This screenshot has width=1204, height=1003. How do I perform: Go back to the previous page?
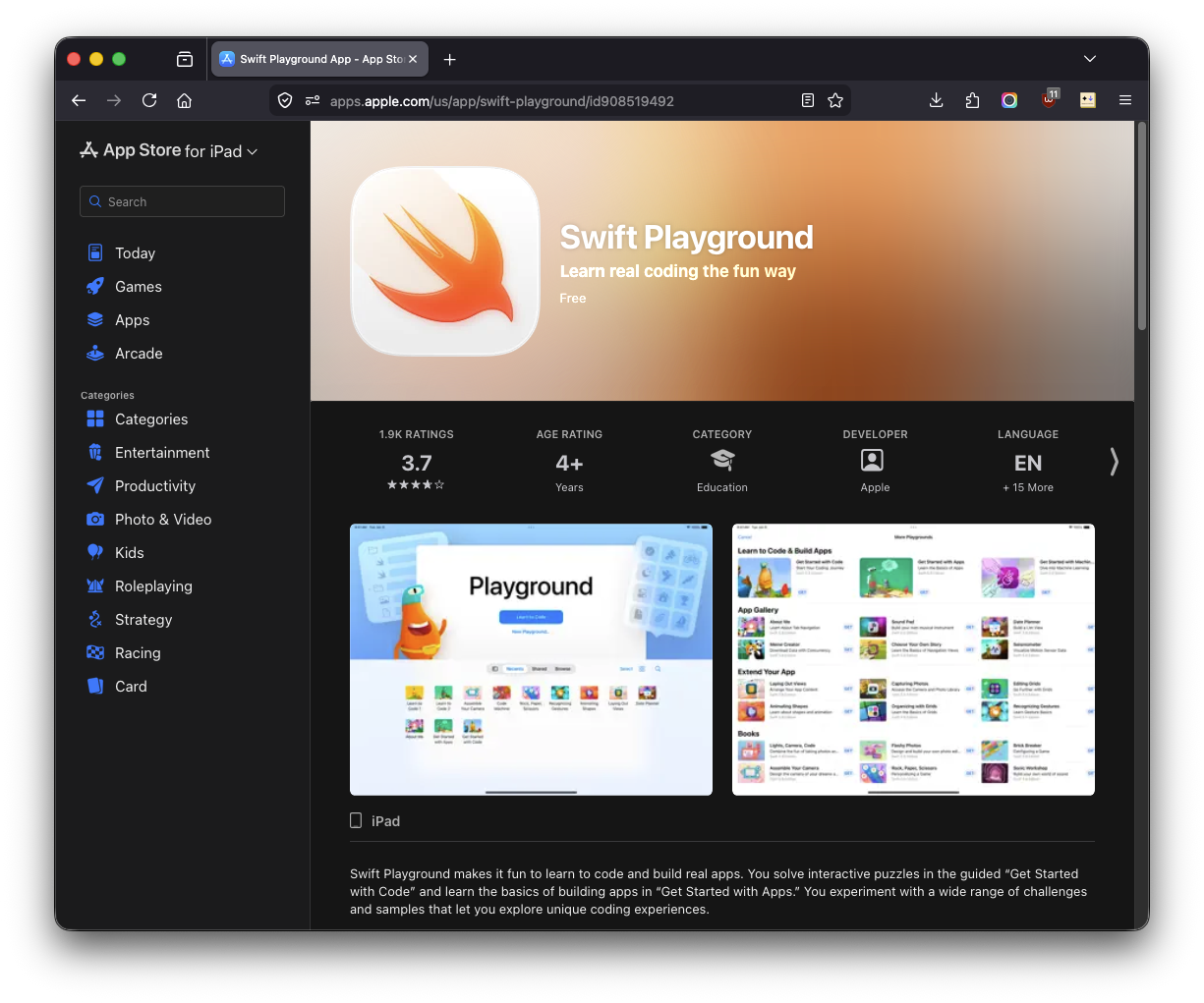pos(79,100)
